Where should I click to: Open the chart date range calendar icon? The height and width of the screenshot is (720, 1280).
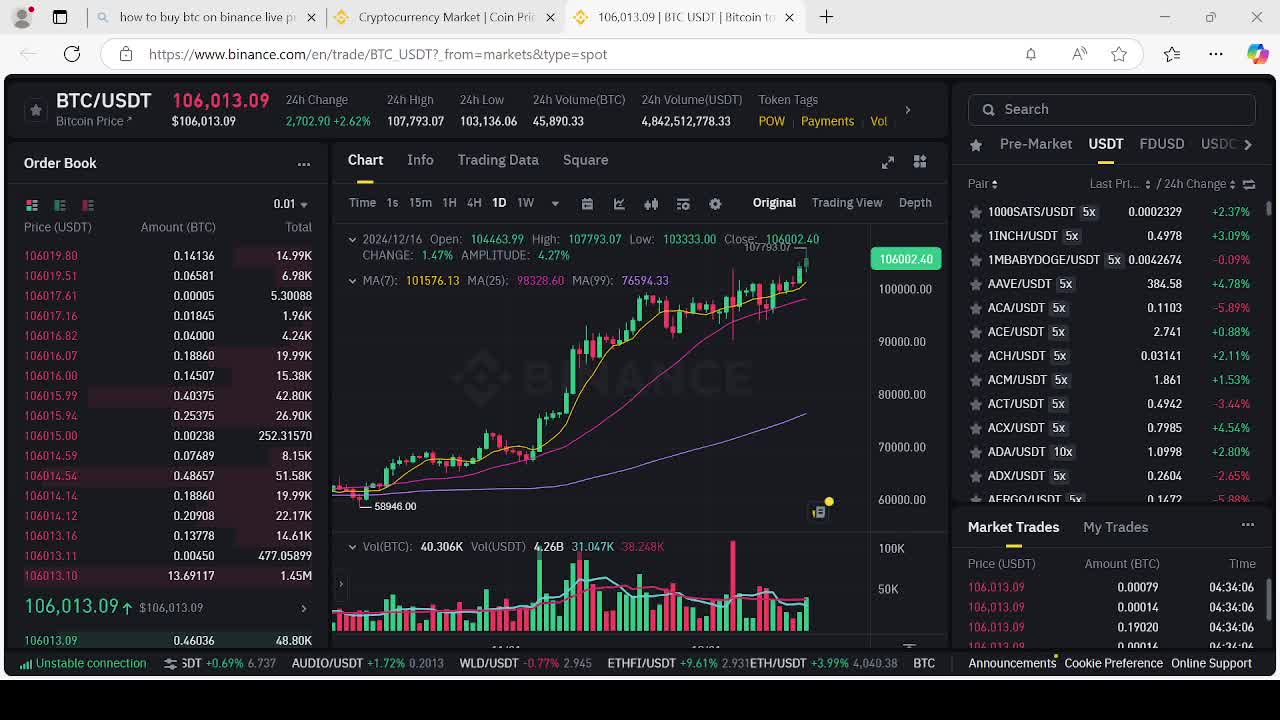587,204
